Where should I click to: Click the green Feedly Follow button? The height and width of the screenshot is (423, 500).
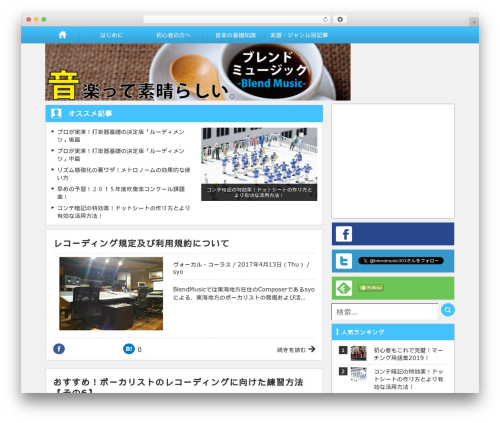371,288
